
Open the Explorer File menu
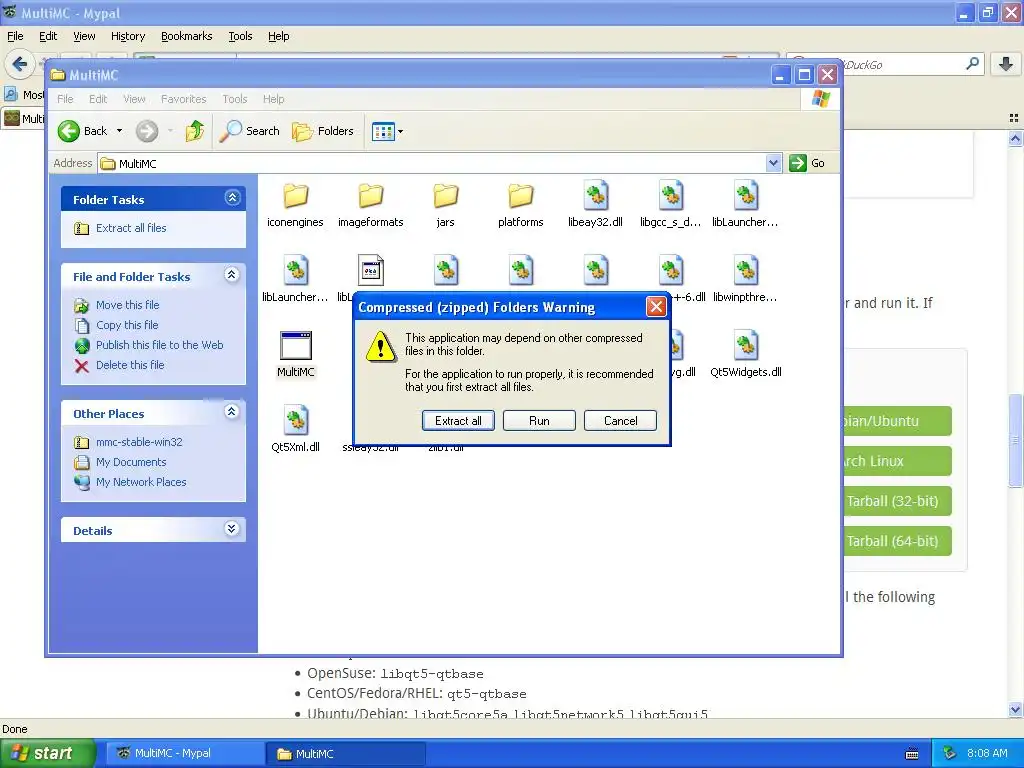point(65,99)
